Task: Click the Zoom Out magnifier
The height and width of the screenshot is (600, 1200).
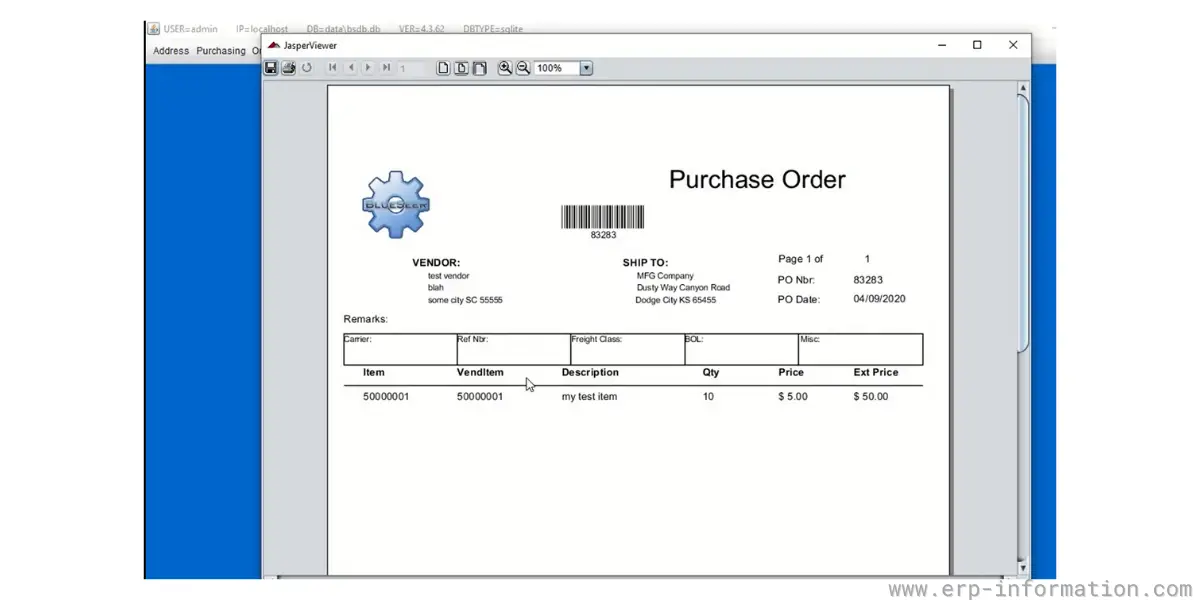Action: pyautogui.click(x=523, y=68)
